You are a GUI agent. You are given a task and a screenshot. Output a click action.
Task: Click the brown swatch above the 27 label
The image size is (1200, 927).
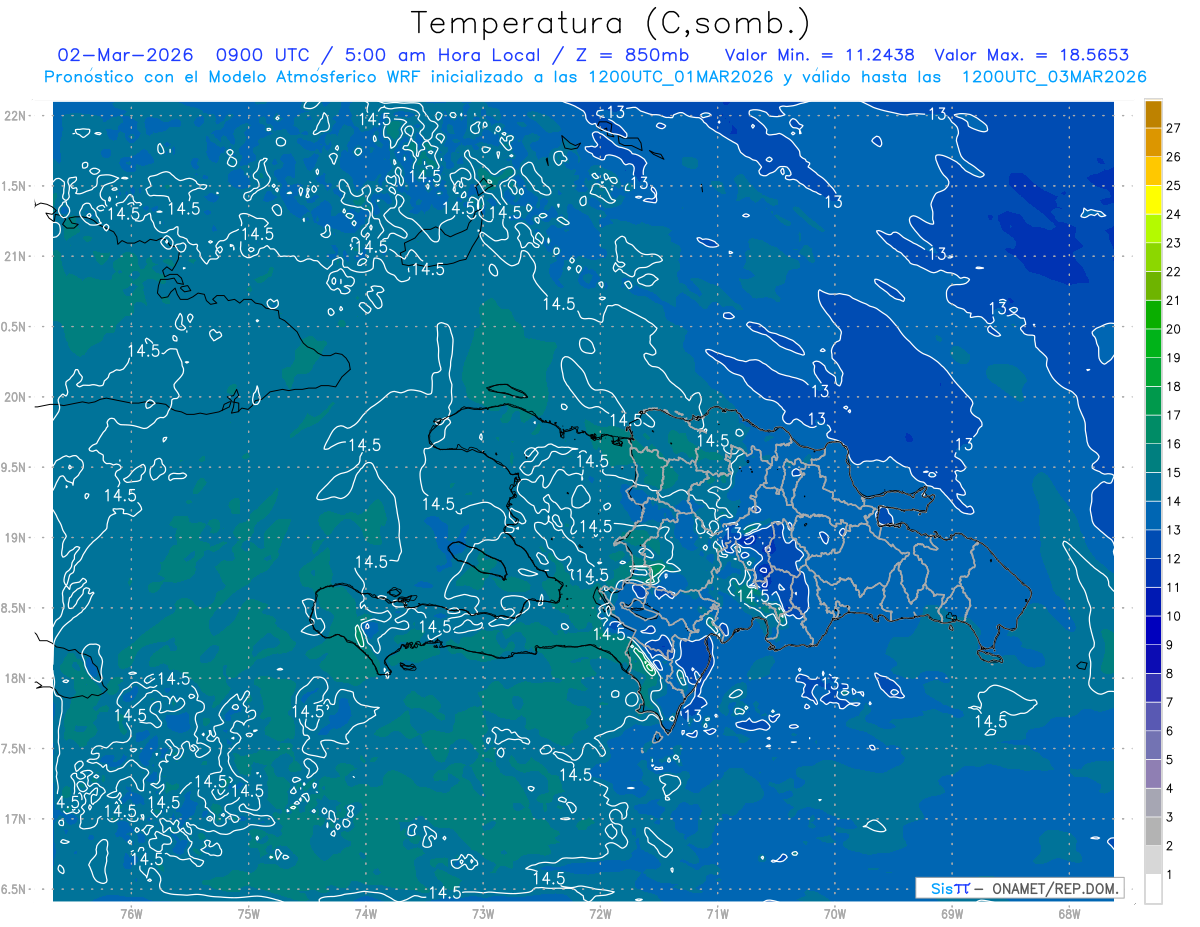pyautogui.click(x=1153, y=114)
